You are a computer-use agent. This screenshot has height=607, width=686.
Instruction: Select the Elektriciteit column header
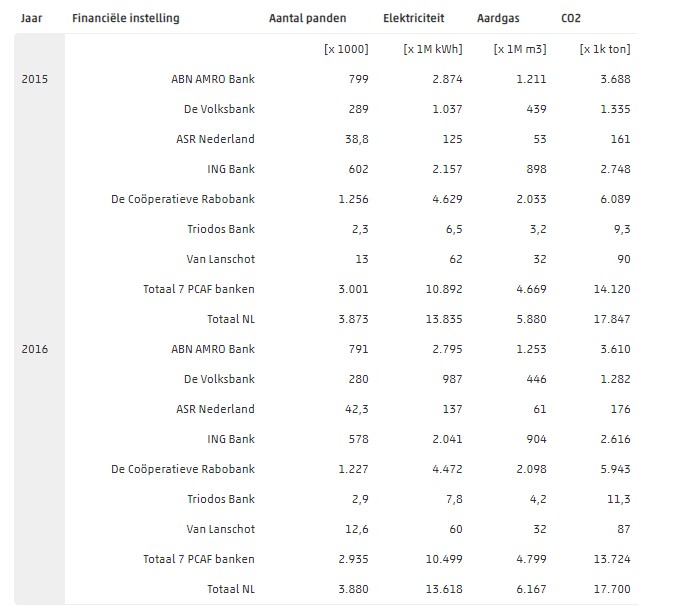[413, 19]
